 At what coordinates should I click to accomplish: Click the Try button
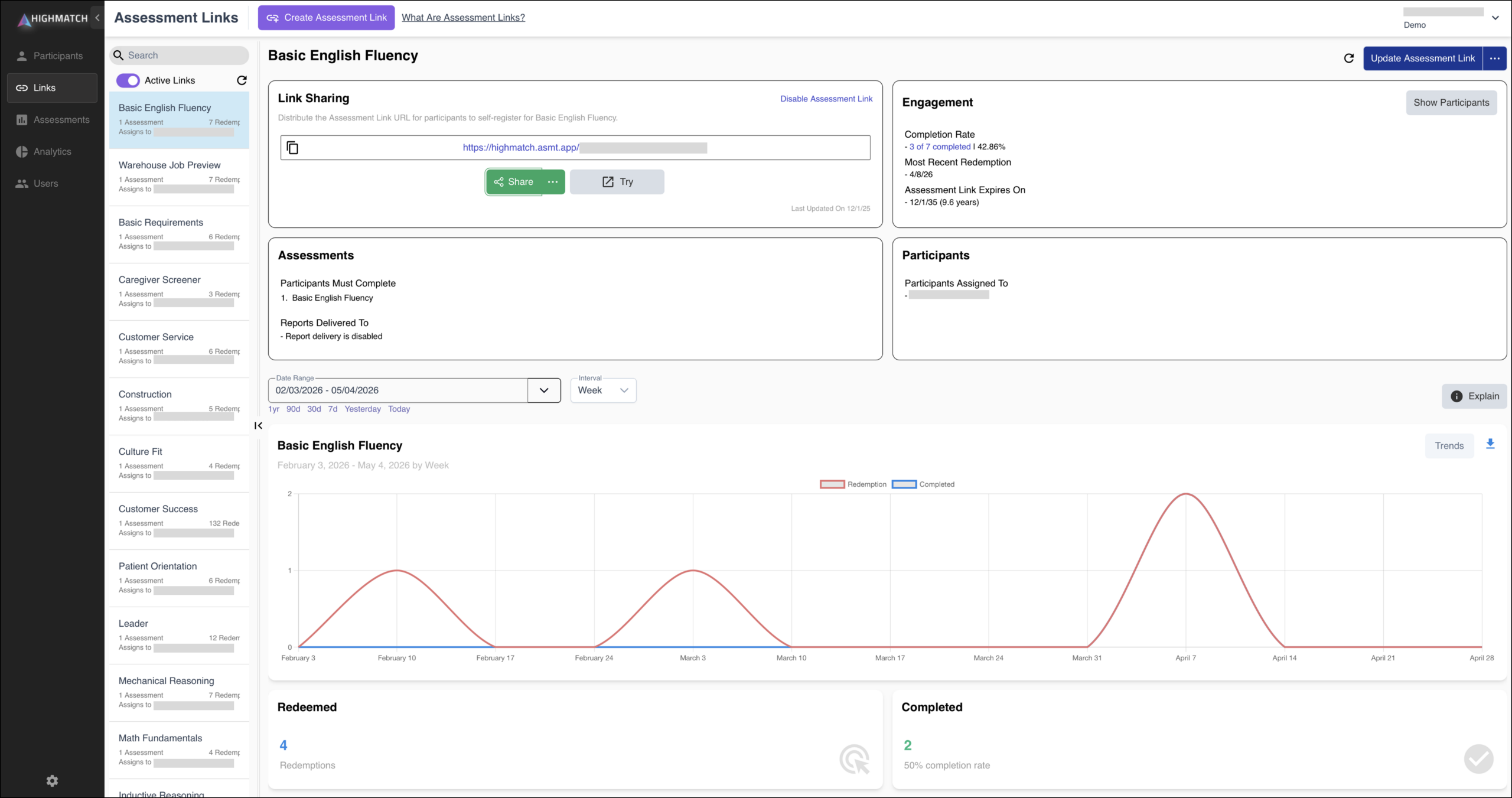tap(617, 182)
